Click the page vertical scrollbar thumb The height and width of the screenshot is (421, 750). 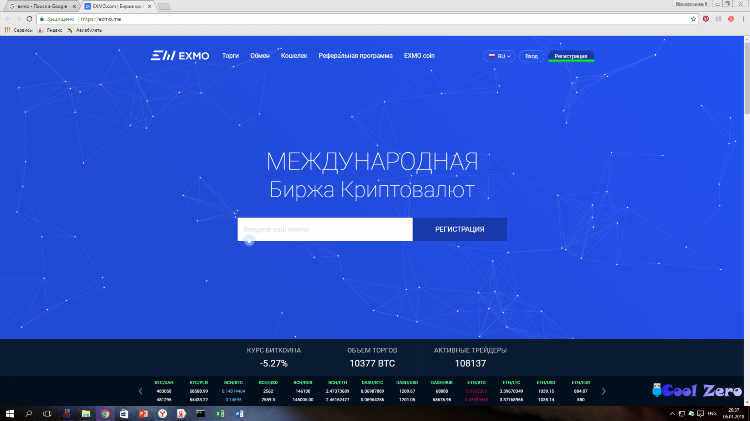click(747, 79)
